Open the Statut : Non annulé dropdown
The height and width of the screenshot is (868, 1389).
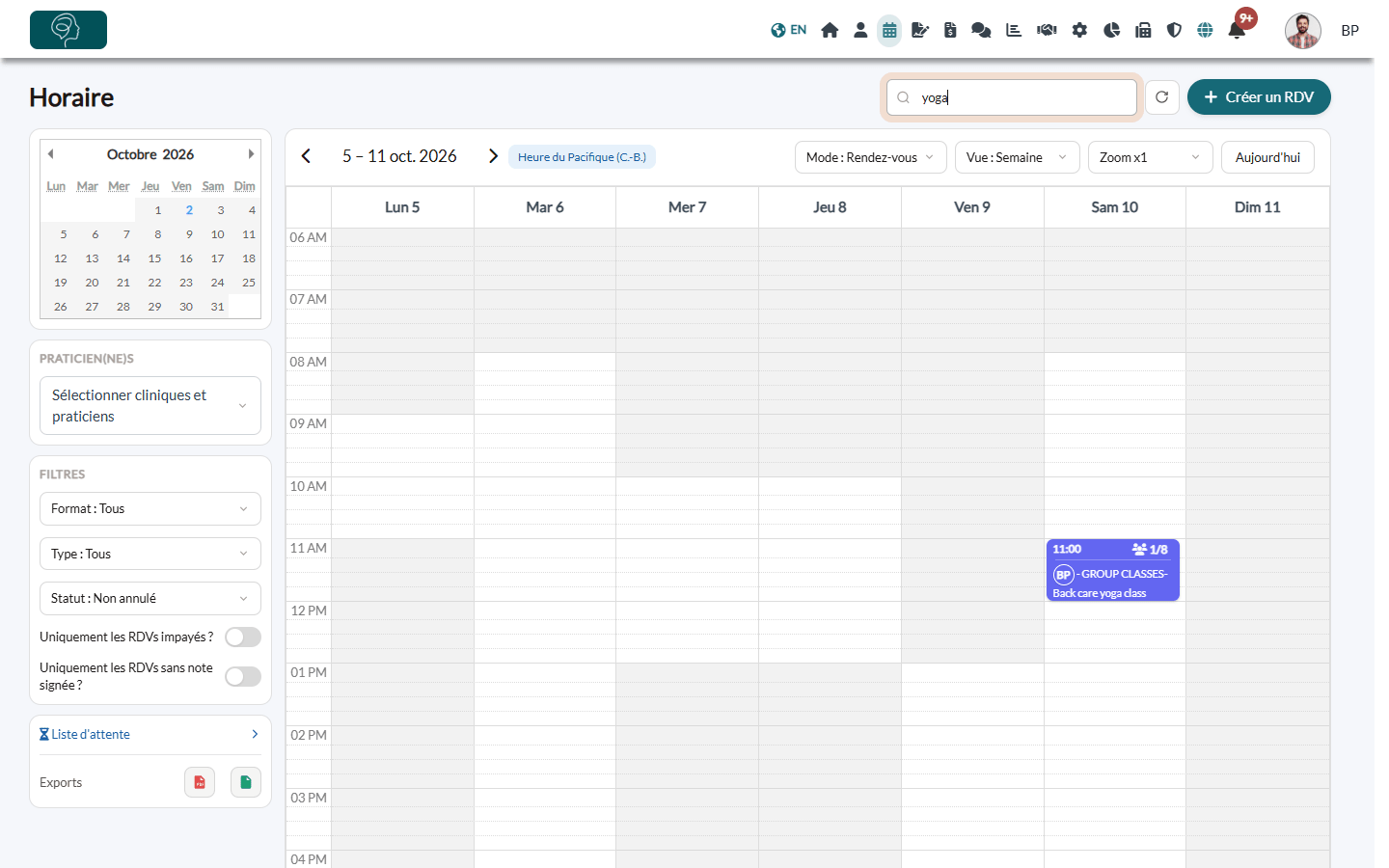(150, 598)
